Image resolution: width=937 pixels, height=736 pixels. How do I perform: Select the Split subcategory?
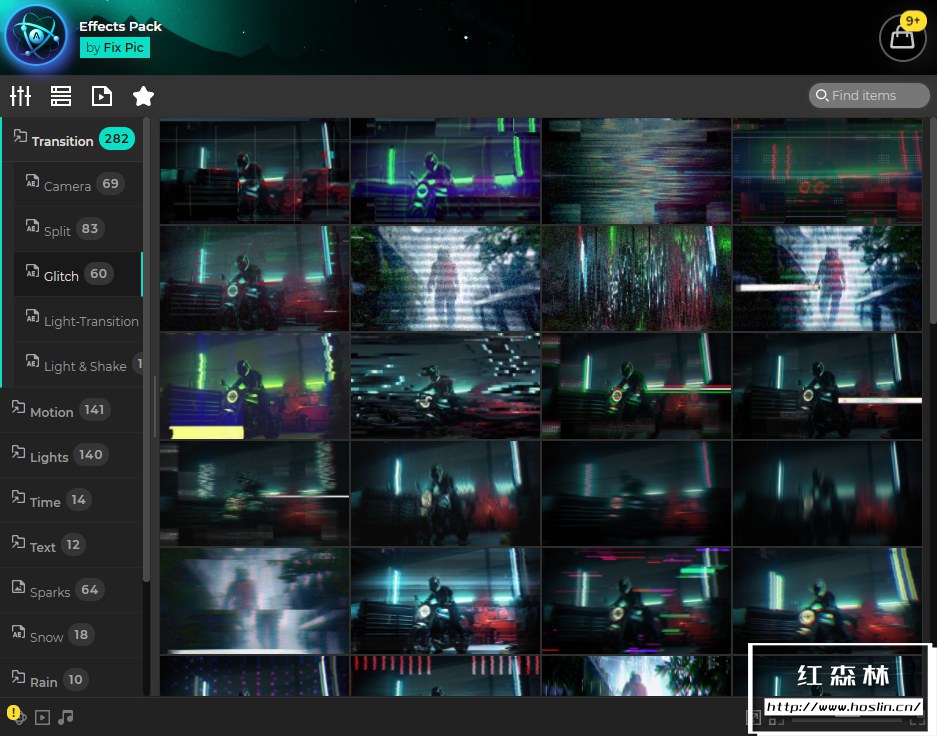78,229
